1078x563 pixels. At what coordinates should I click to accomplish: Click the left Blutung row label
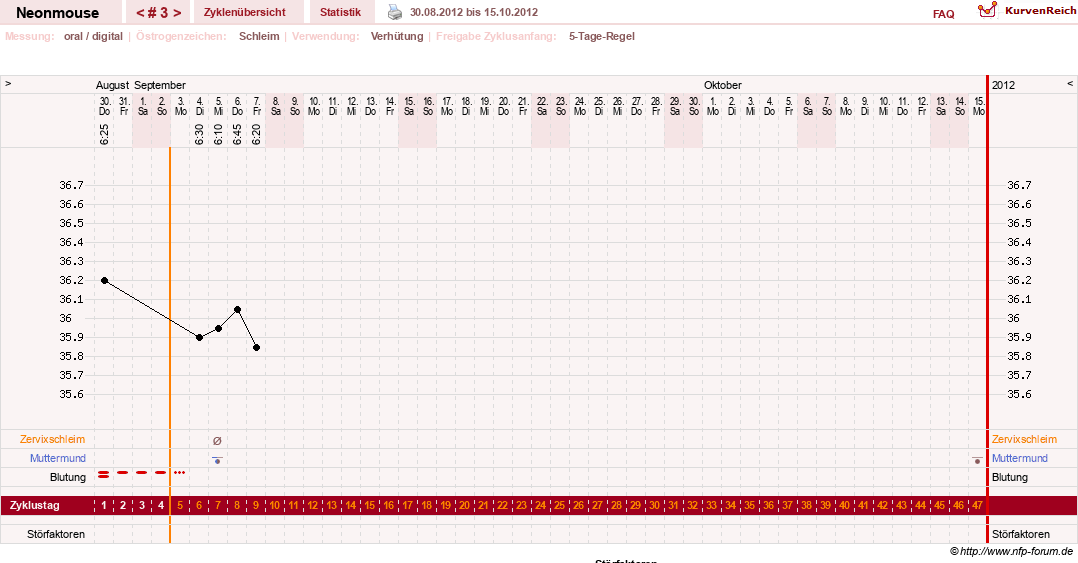68,477
